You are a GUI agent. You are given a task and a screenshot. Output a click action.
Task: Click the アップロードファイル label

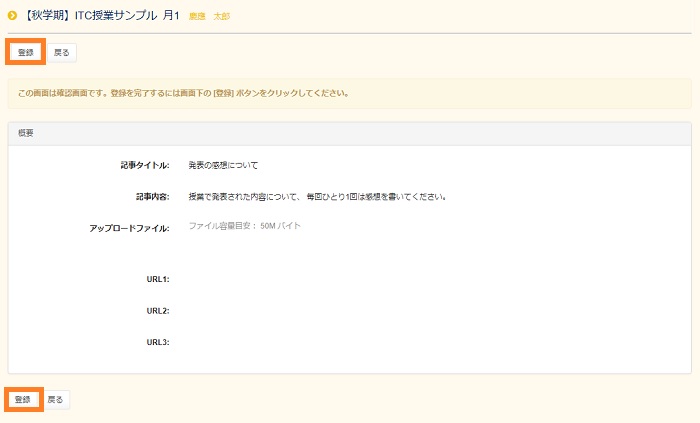[129, 229]
